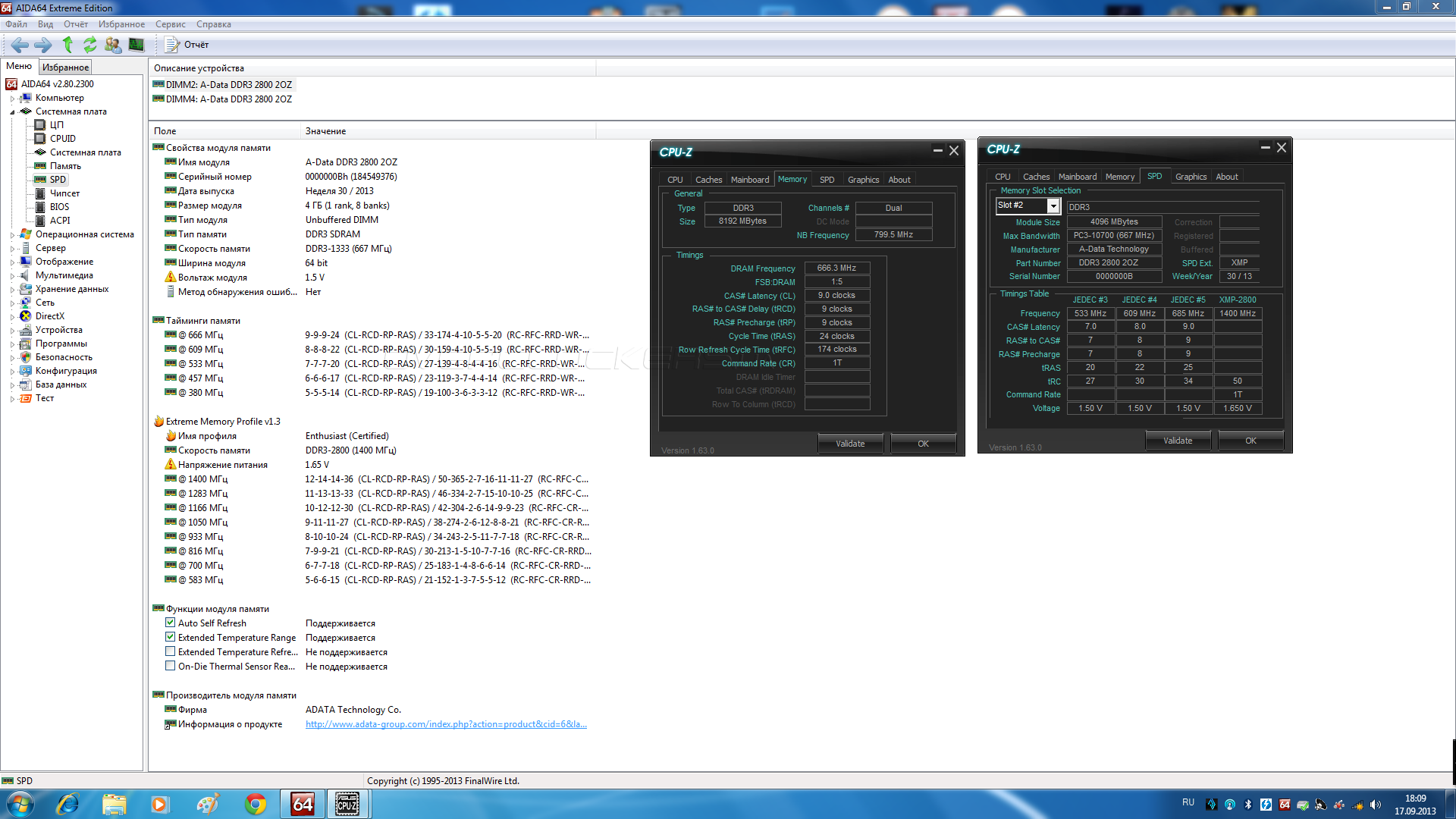The image size is (1456, 819).
Task: Select DIMM4: A-Data DDR3 2800 2OZ entry
Action: click(228, 99)
